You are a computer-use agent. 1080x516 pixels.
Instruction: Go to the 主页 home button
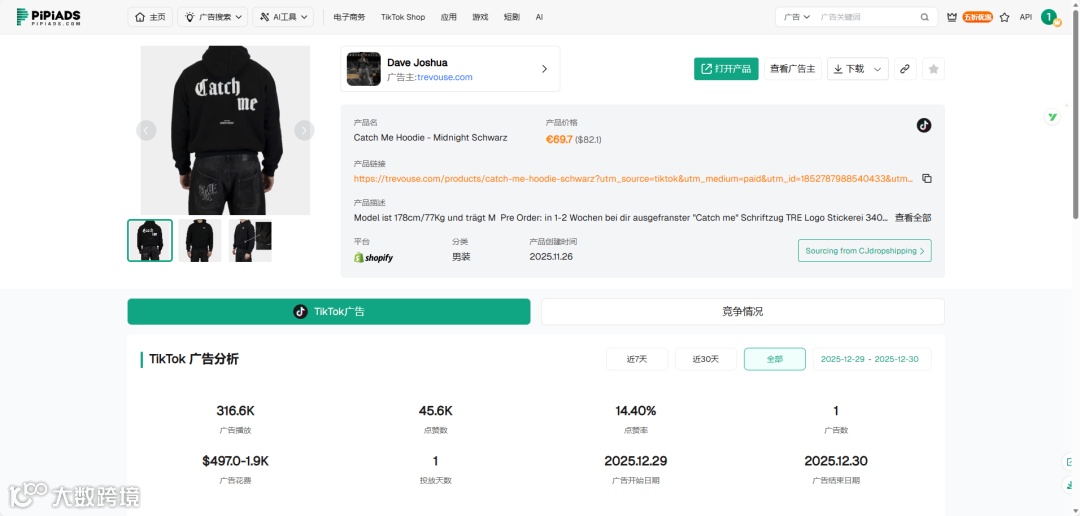pos(150,17)
